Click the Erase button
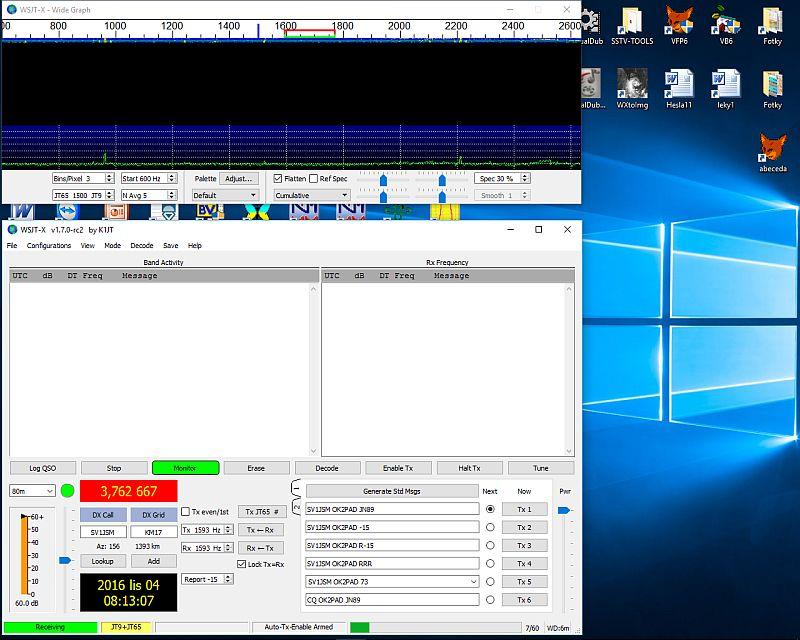Image resolution: width=800 pixels, height=640 pixels. [256, 468]
